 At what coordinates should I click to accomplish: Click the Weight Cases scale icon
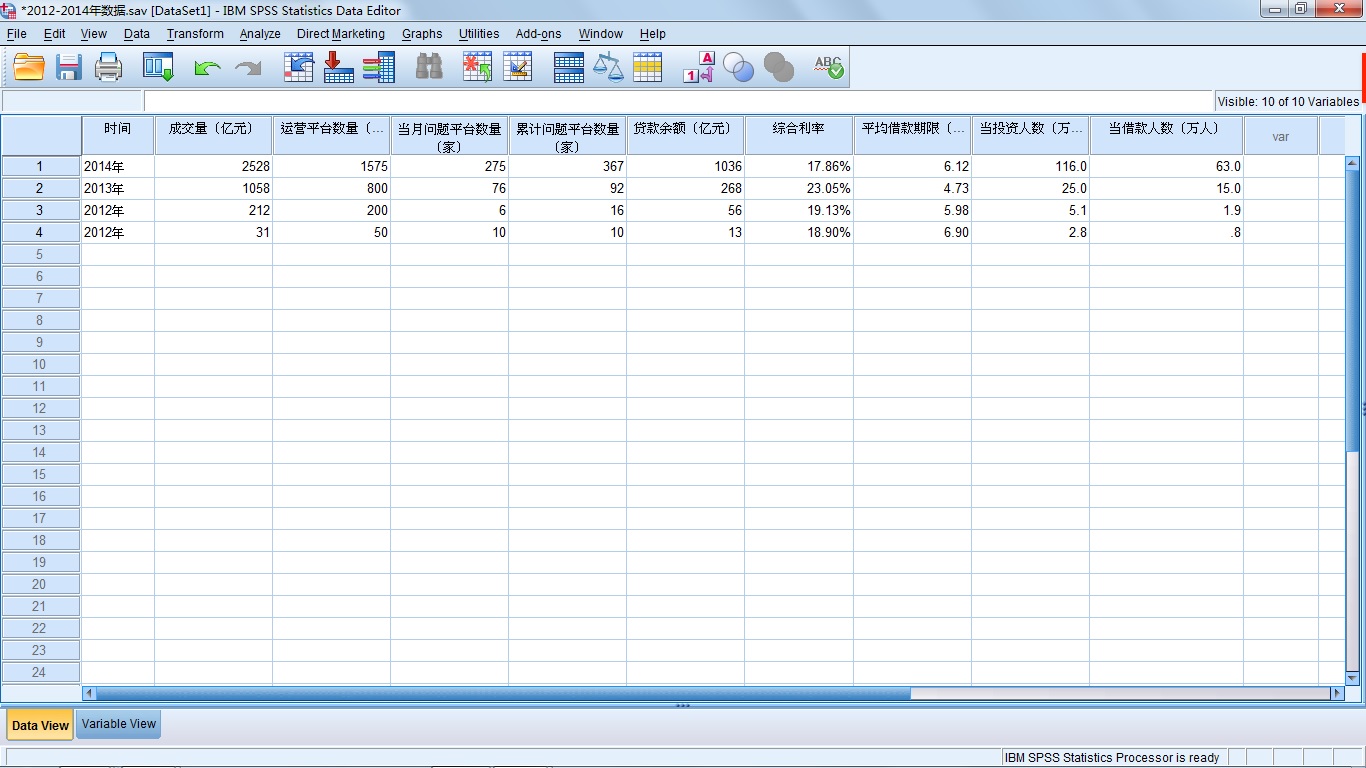(x=608, y=67)
